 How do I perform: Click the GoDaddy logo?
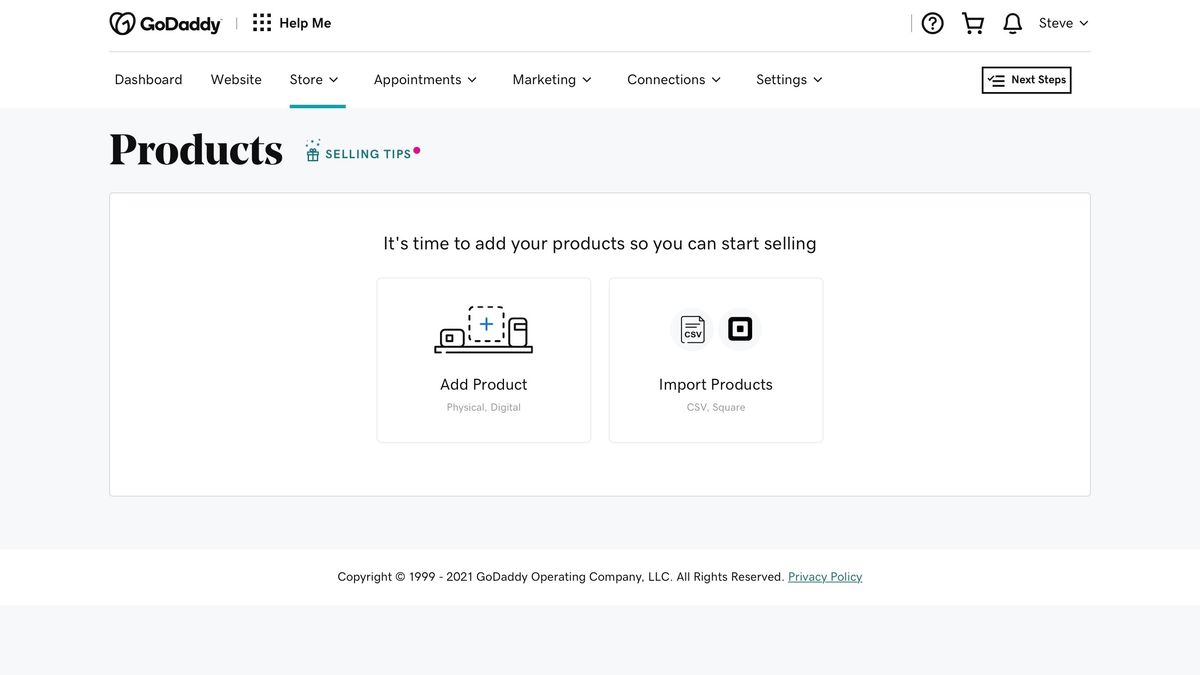[164, 21]
